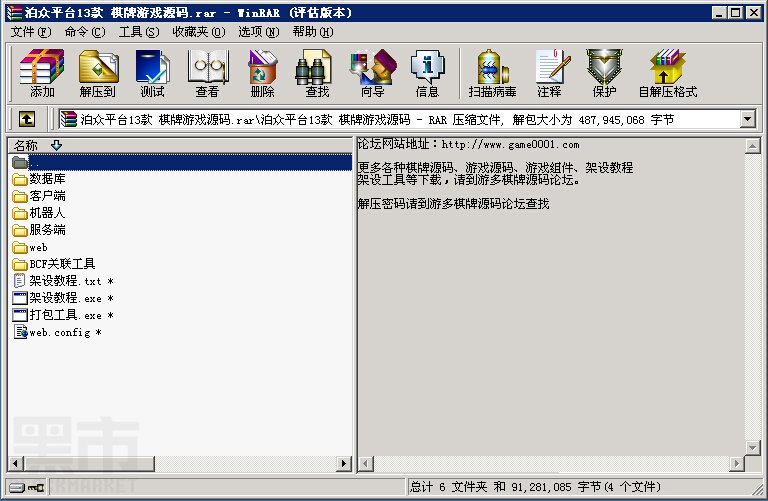Open the 工具(S) menu
Viewport: 768px width, 501px height.
point(139,32)
